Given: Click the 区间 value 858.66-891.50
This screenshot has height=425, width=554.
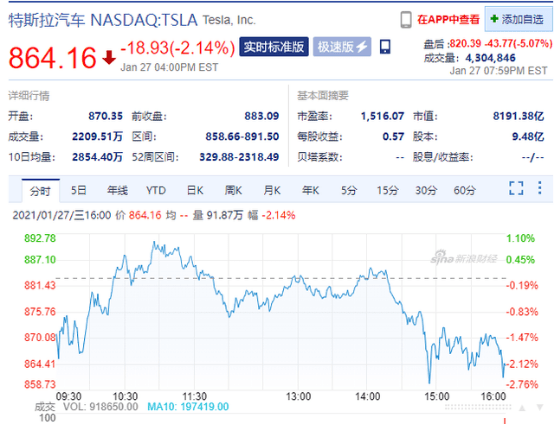Looking at the screenshot, I should click(242, 136).
